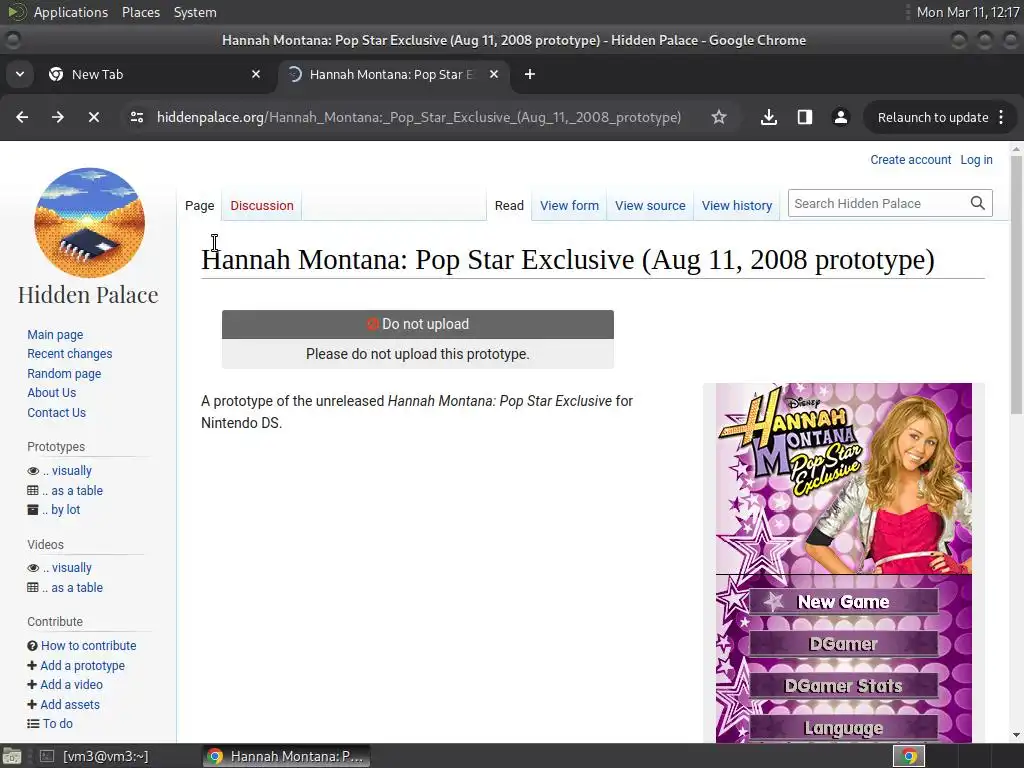This screenshot has height=768, width=1024.
Task: Switch to the New Tab tab
Action: [154, 74]
